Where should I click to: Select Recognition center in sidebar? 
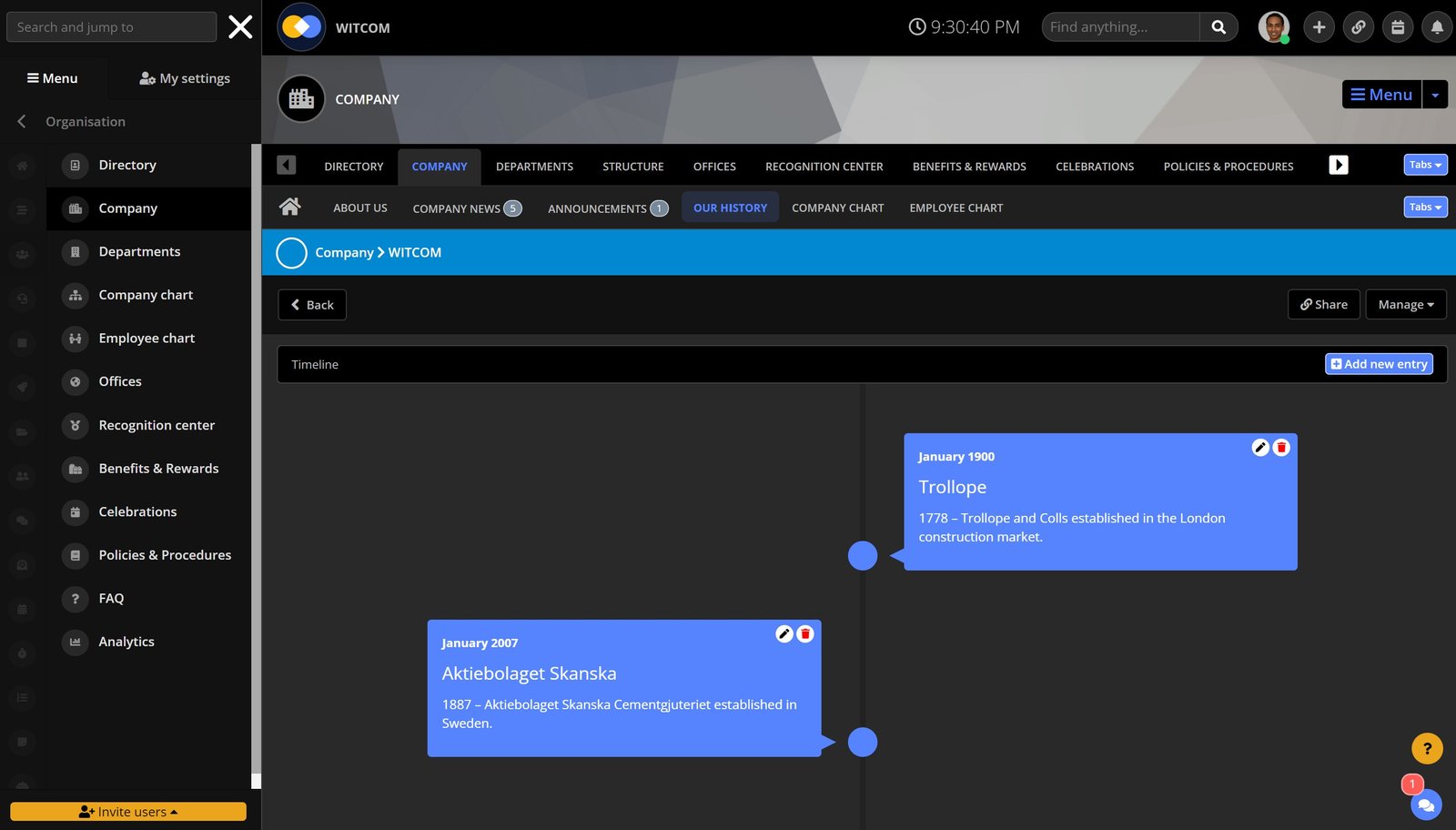[x=157, y=425]
